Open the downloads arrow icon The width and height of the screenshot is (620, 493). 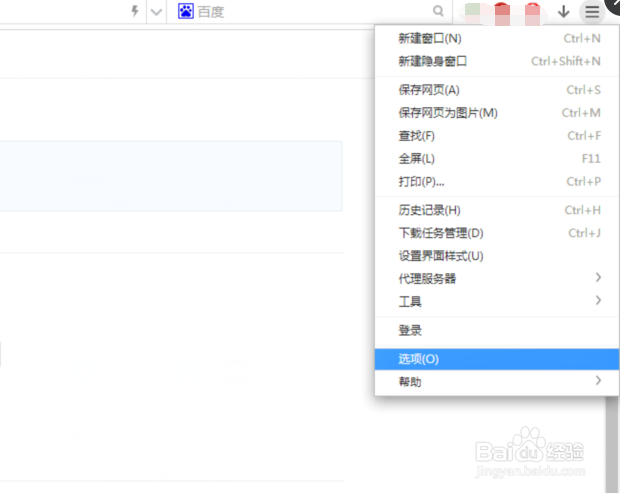[x=563, y=12]
